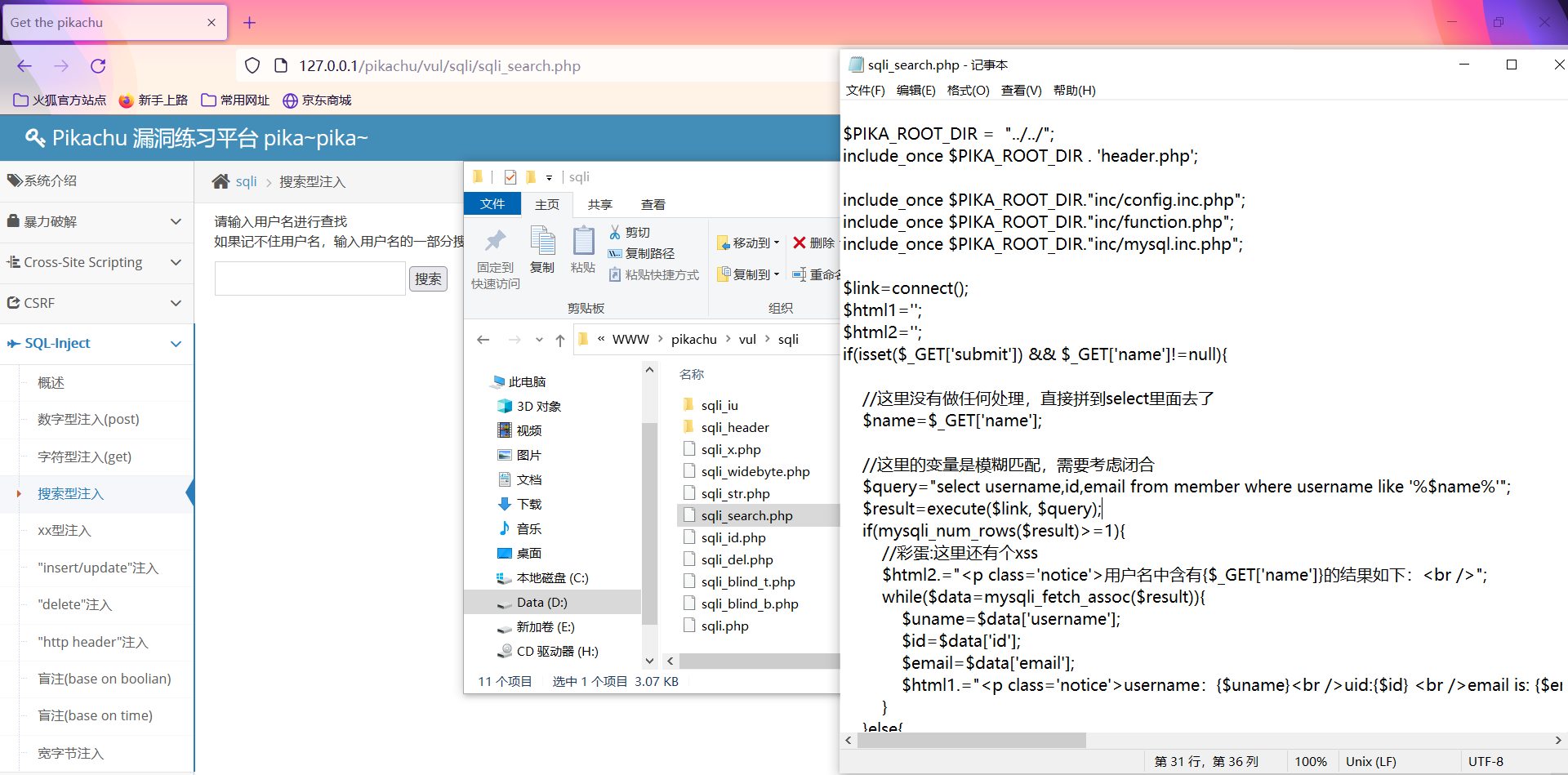This screenshot has width=1568, height=775.
Task: Open 字符型注入(get) sidebar link
Action: tap(84, 457)
